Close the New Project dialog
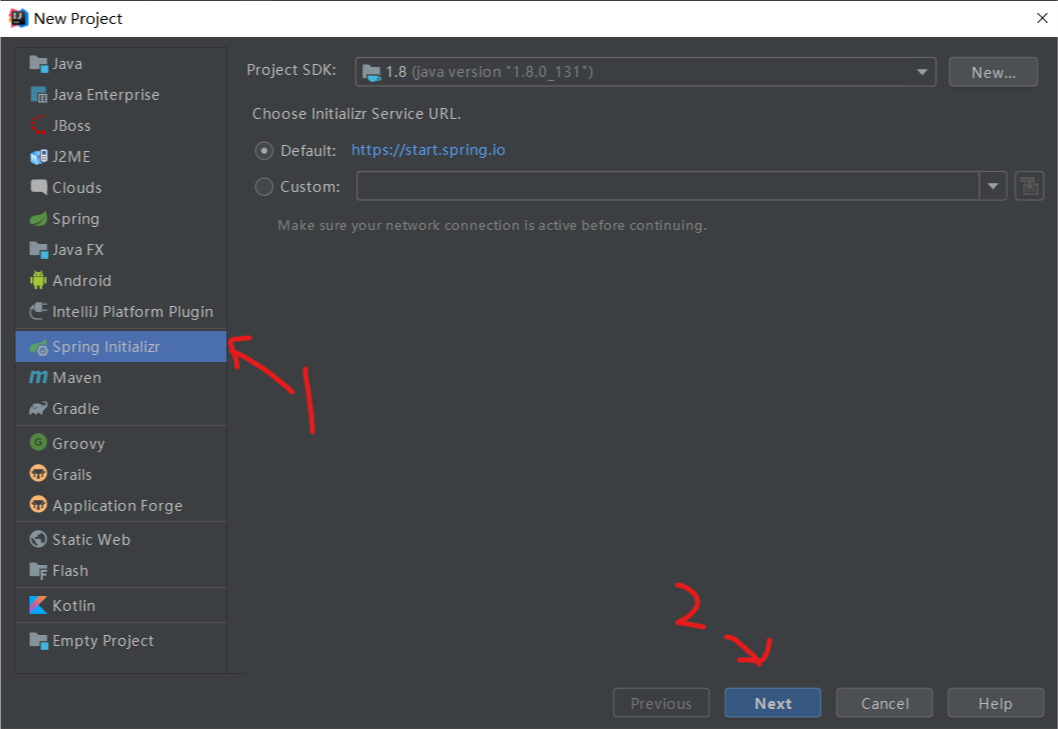 click(x=1042, y=18)
